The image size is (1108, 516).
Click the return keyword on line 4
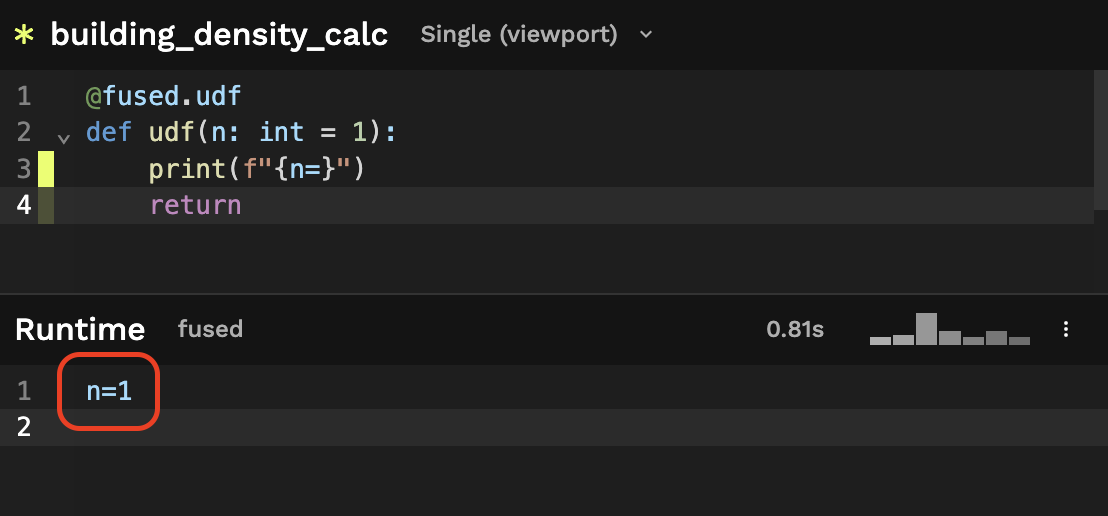coord(195,206)
